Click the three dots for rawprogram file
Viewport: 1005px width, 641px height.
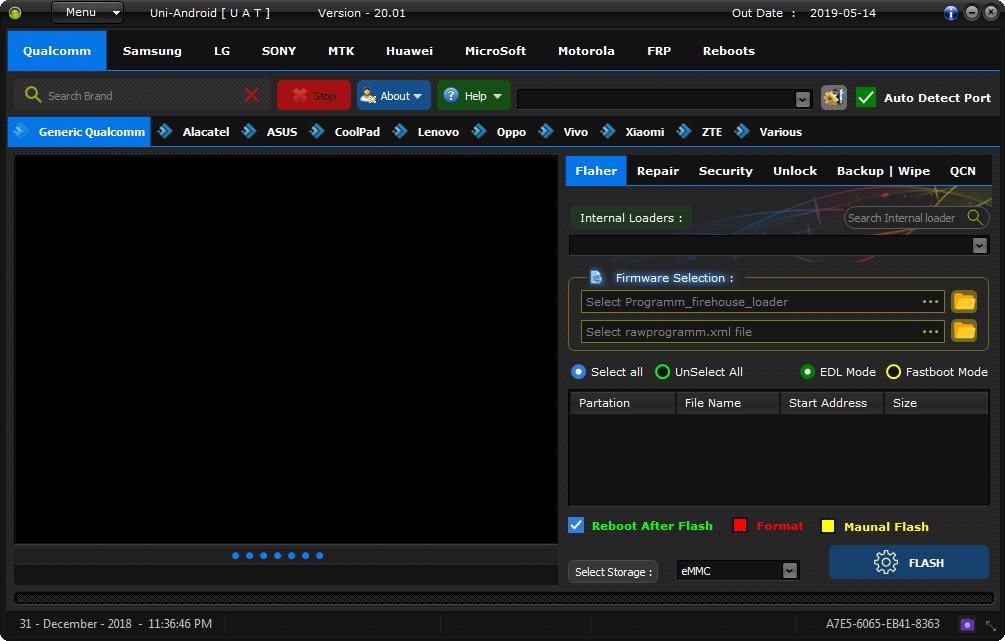tap(930, 331)
